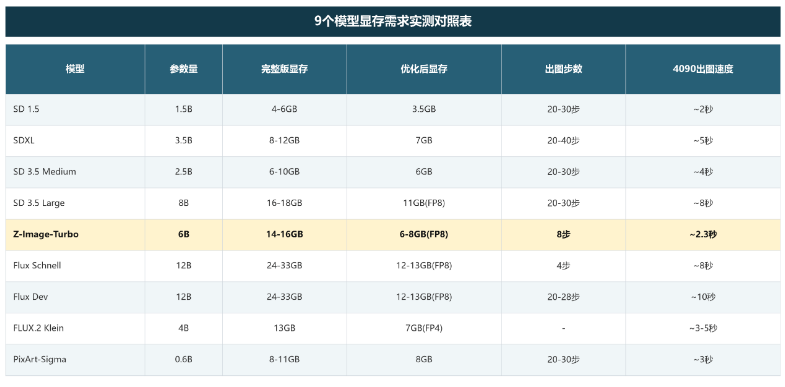785x387 pixels.
Task: Select the 12B value in Flux Dev row
Action: tap(184, 297)
